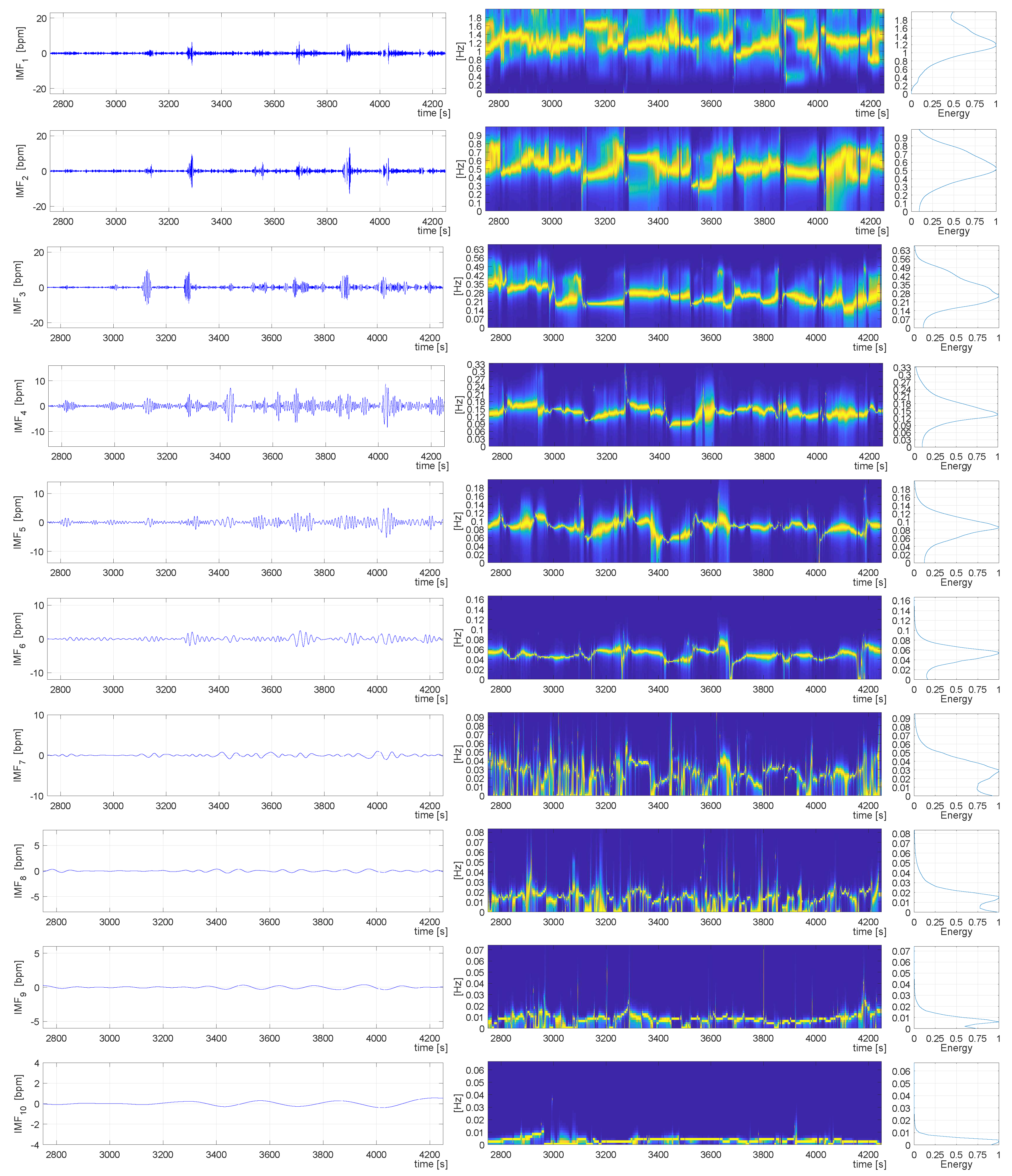
Task: Pick the Energy curve plot in IMF2 row
Action: tap(953, 170)
